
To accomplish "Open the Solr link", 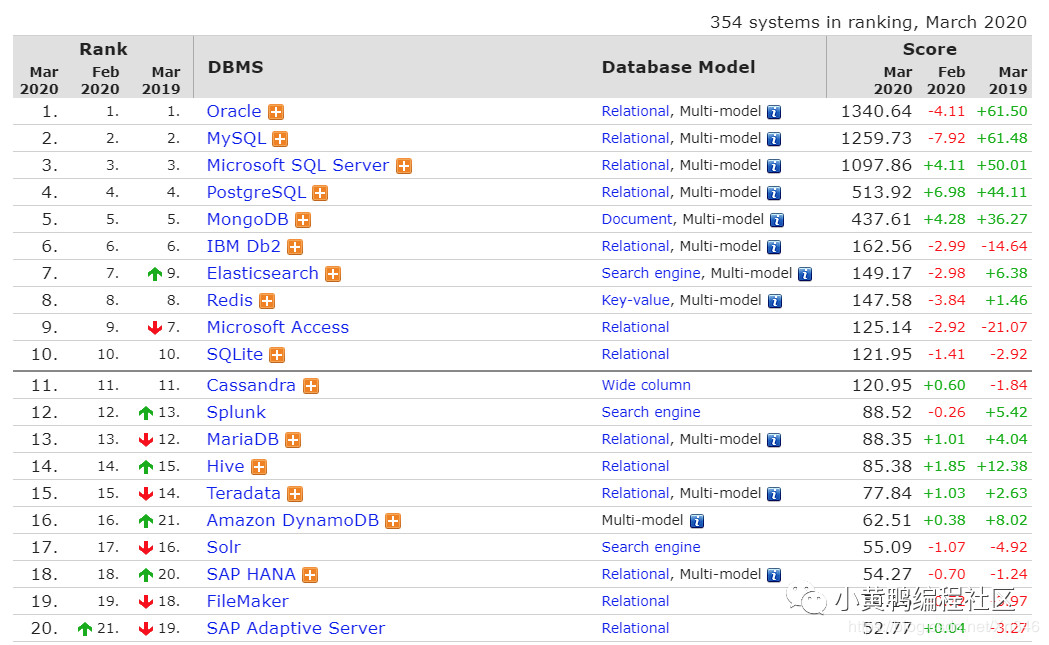I will 223,547.
